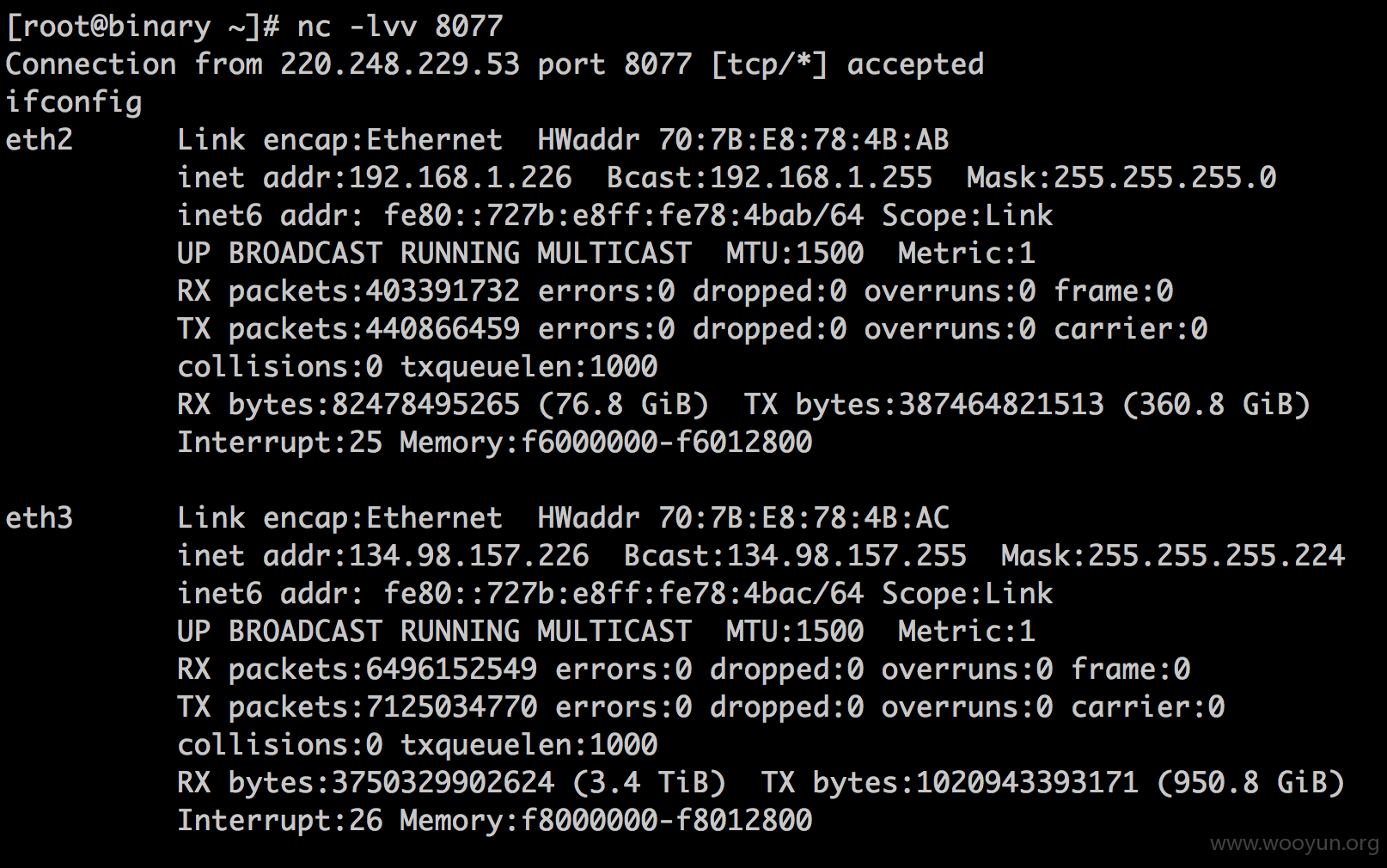The width and height of the screenshot is (1387, 868).
Task: Click eth2 TX bytes 360.8 GiB
Action: [1216, 404]
